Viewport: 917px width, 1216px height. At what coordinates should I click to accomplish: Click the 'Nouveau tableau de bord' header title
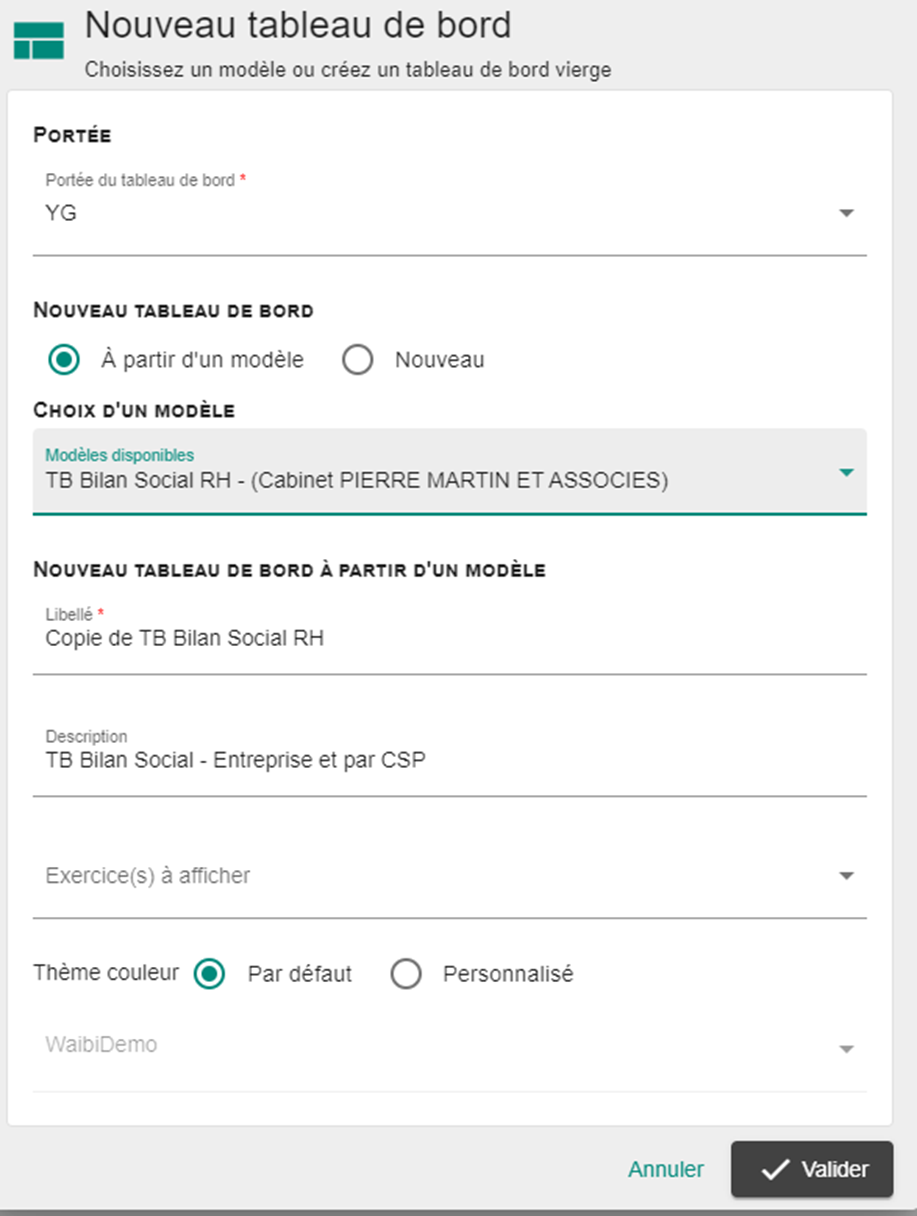pyautogui.click(x=298, y=25)
